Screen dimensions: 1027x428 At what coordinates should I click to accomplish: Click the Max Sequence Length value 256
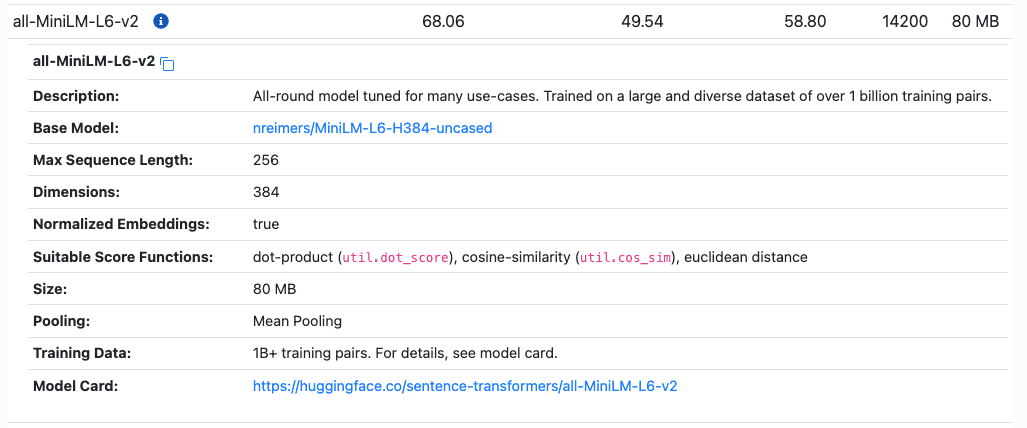pyautogui.click(x=266, y=160)
